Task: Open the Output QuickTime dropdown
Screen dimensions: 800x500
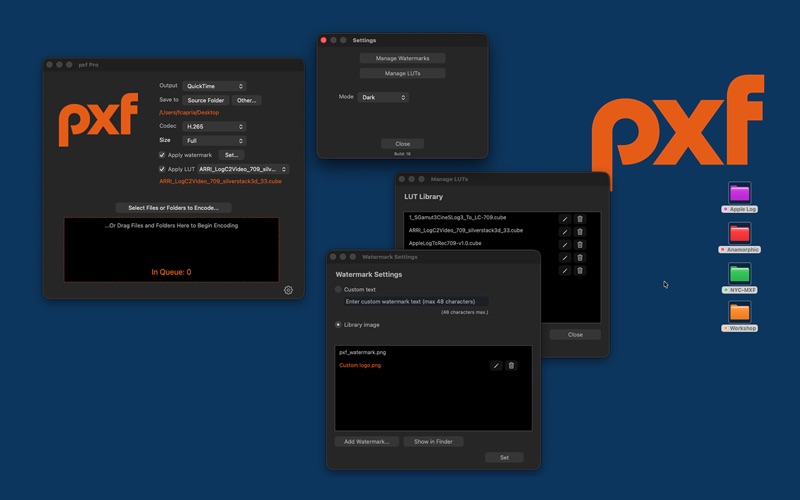Action: pos(214,86)
